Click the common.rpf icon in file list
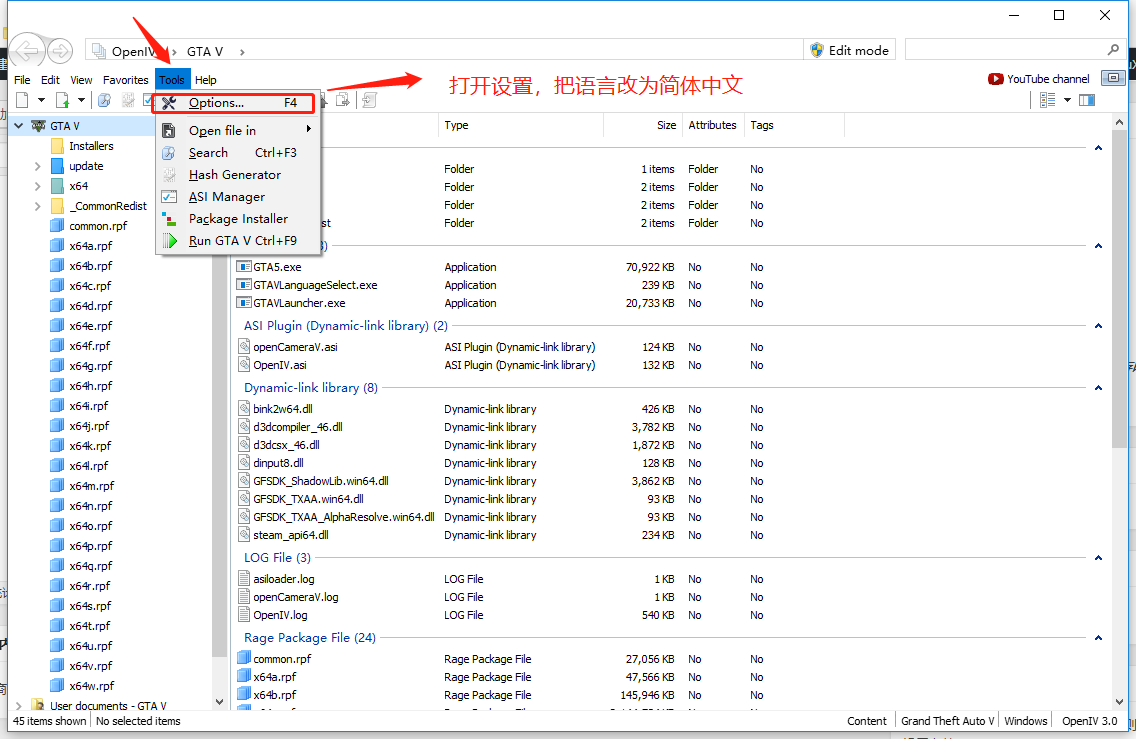 pyautogui.click(x=244, y=659)
